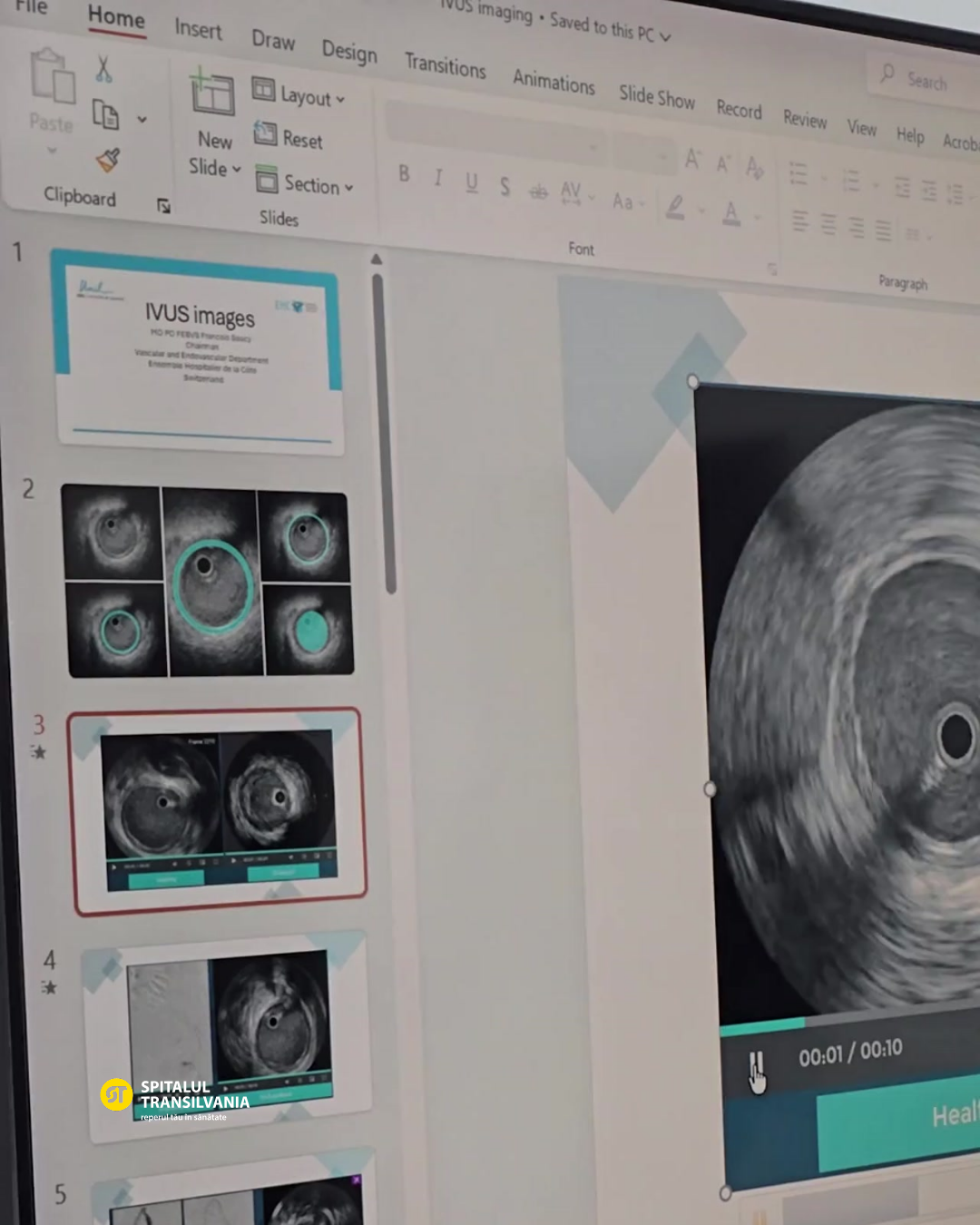980x1225 pixels.
Task: Click the New Slide icon
Action: pos(212,93)
